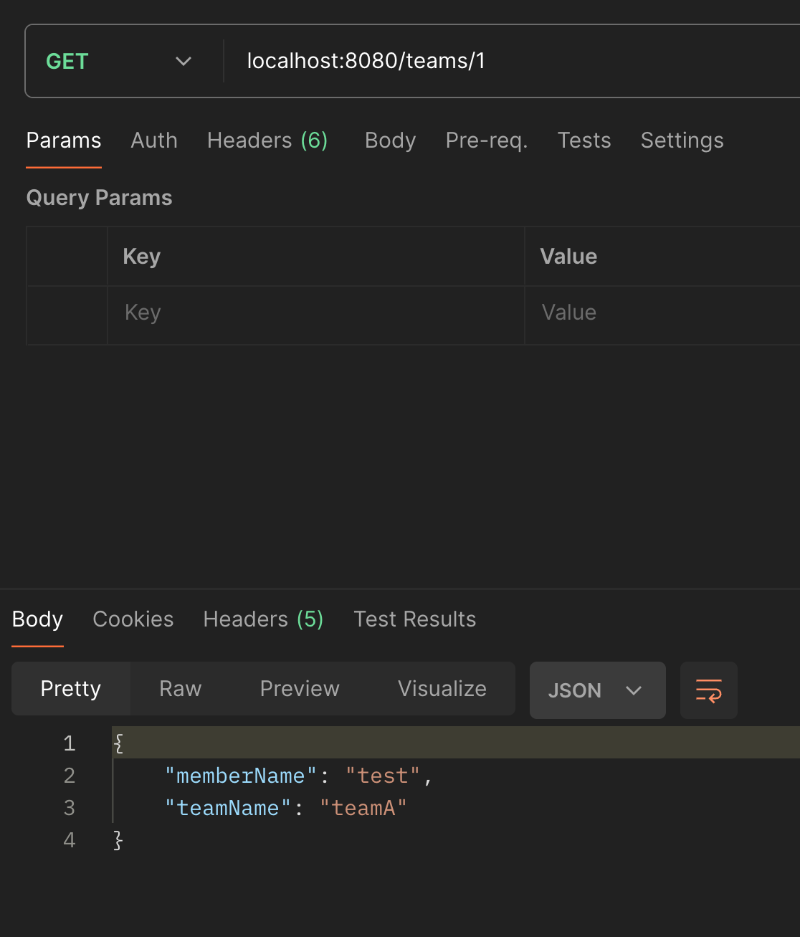View the response Headers (5) tab
Screen dimensions: 800x937
[x=263, y=620]
